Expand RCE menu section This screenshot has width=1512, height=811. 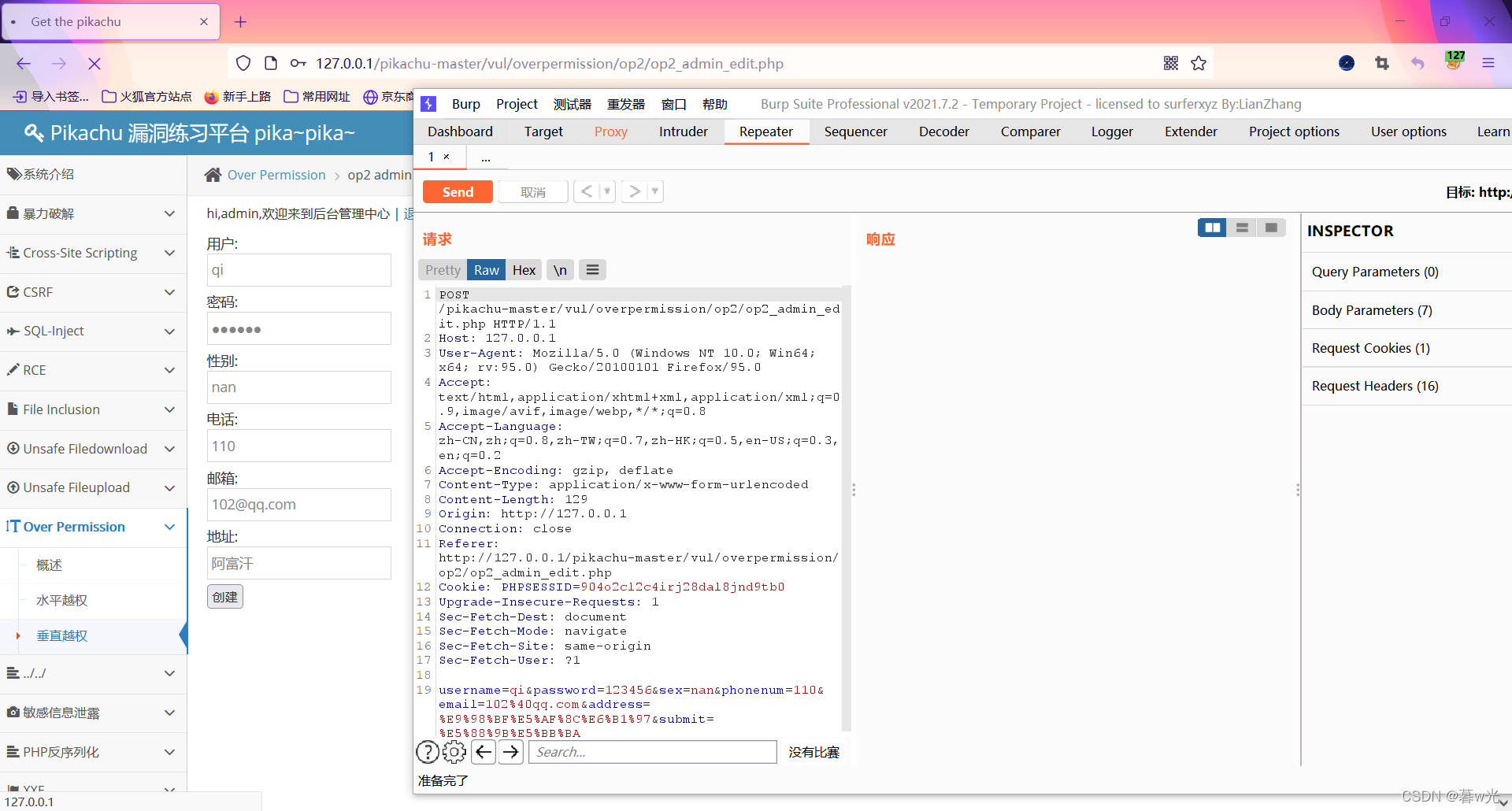(x=93, y=370)
